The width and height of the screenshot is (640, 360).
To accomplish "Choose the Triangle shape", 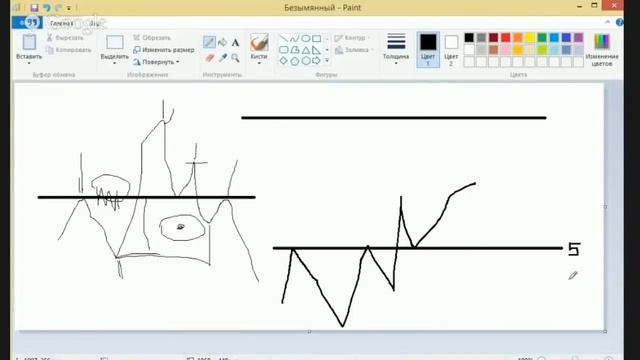I will pos(306,50).
